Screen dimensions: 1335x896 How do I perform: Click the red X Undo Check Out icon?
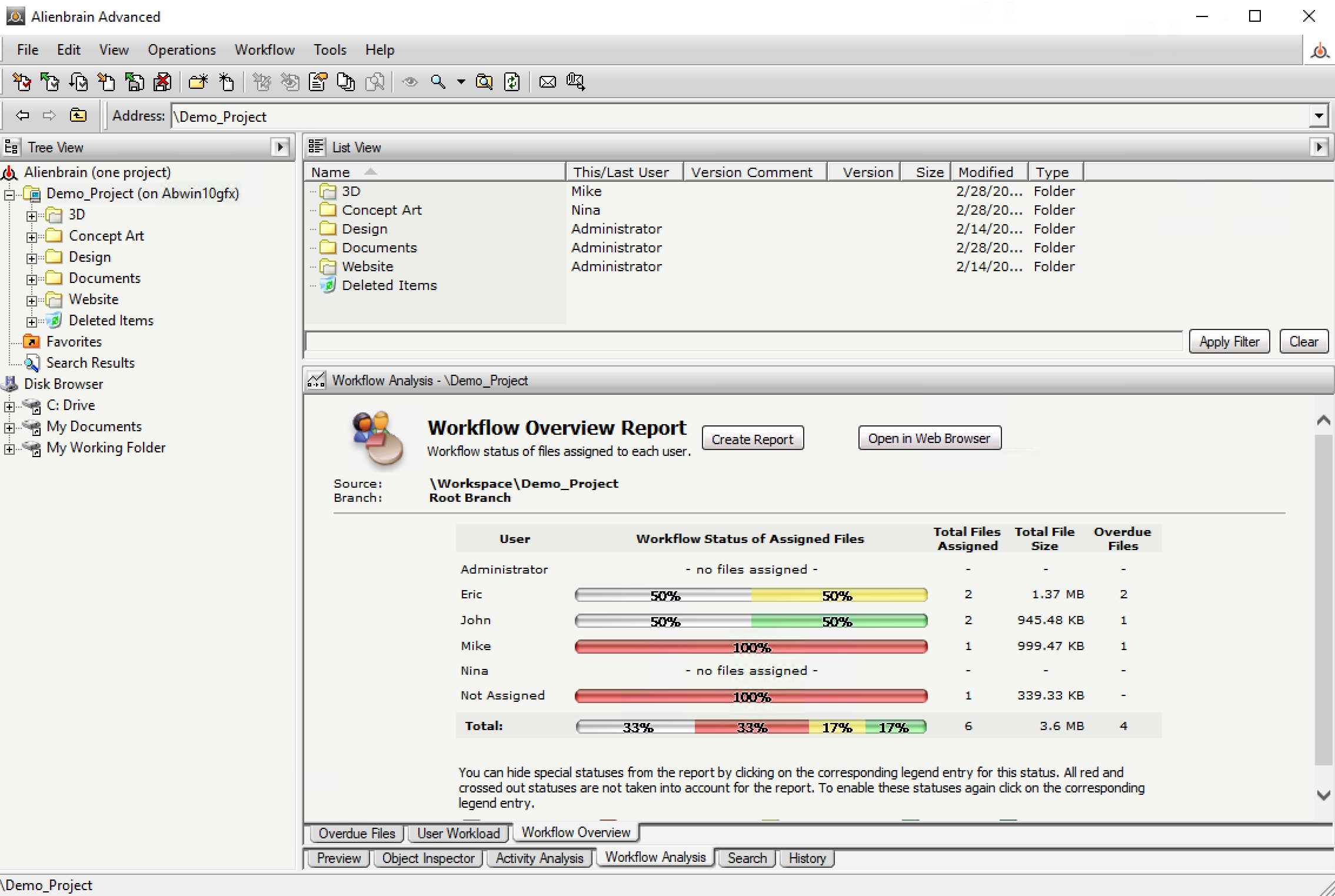click(x=162, y=82)
